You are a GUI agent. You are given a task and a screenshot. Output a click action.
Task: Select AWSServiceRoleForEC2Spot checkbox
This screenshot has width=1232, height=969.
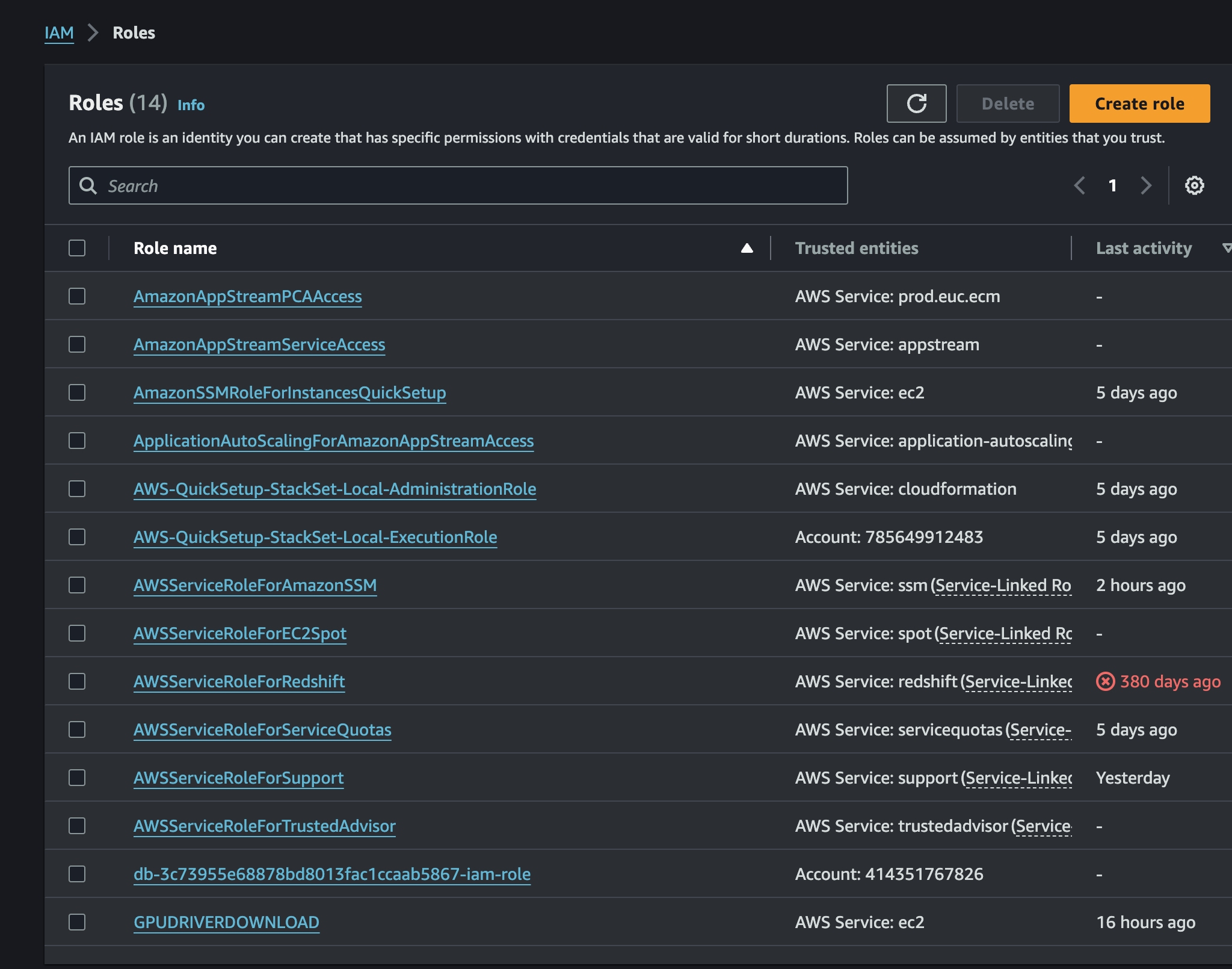pos(77,633)
